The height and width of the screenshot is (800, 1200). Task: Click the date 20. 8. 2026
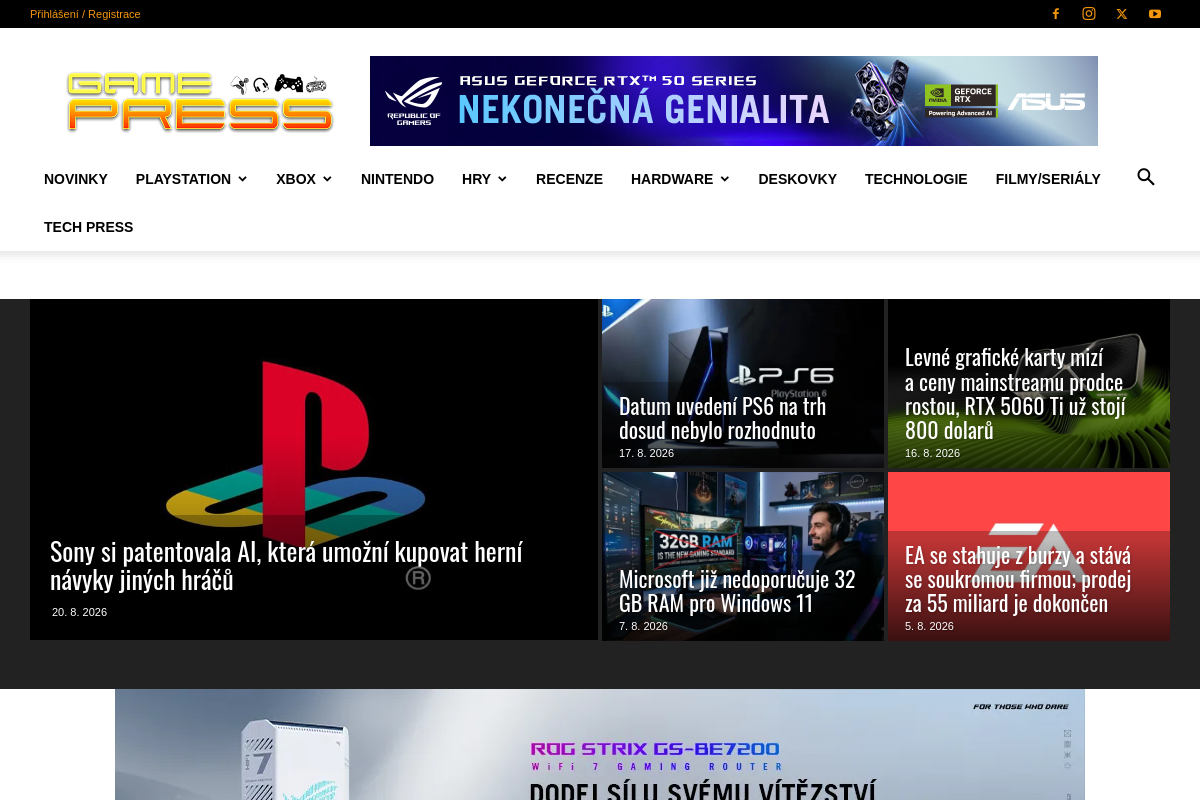coord(79,612)
